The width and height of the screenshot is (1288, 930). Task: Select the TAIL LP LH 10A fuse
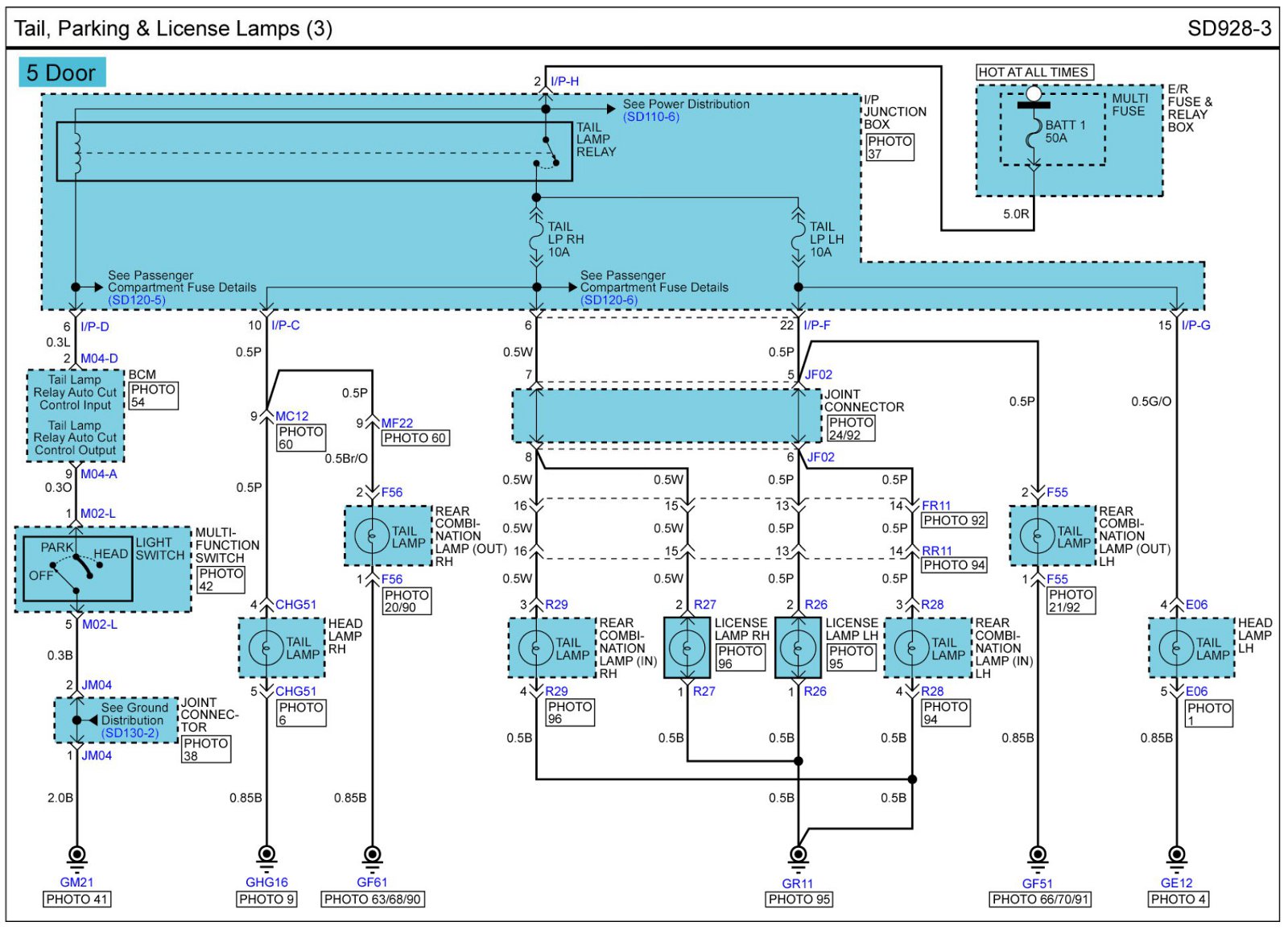coord(798,239)
